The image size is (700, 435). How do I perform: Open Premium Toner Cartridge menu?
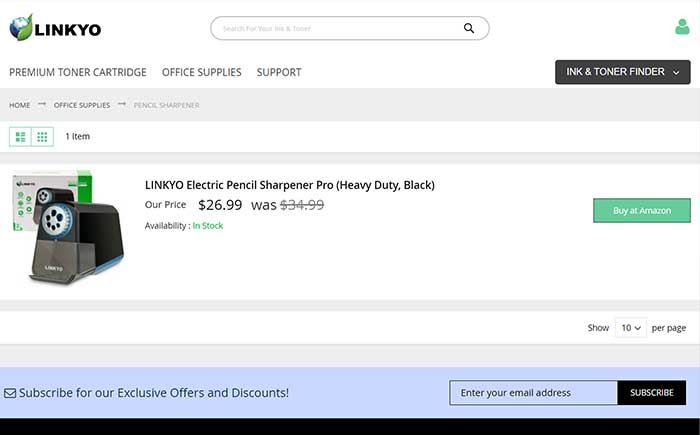pyautogui.click(x=78, y=72)
